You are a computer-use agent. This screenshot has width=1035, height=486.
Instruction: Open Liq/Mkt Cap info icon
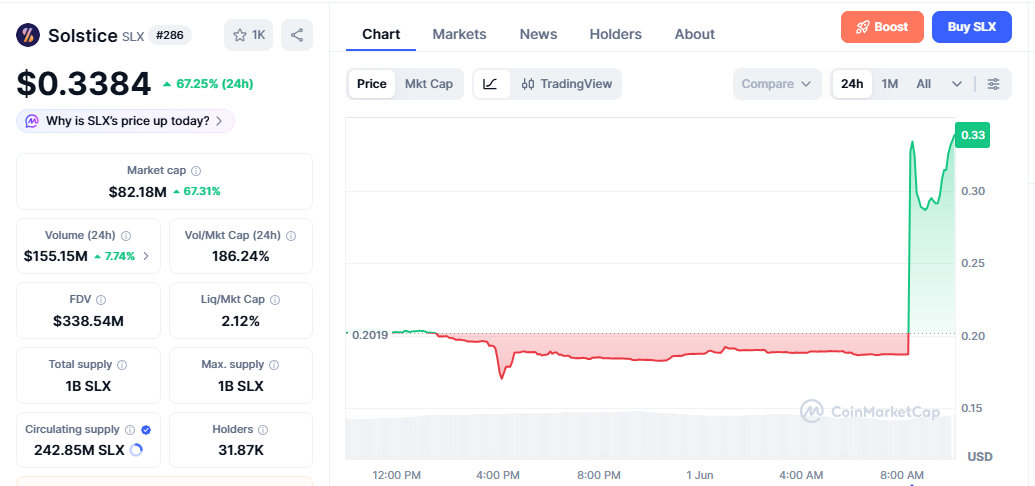[x=275, y=299]
